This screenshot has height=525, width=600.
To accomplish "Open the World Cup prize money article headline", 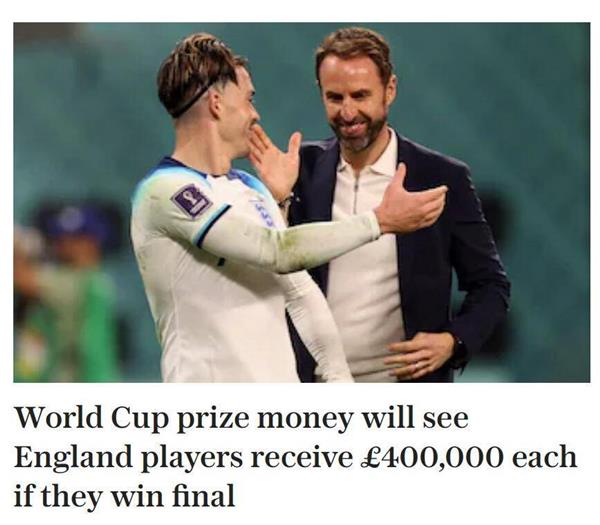I will 295,457.
